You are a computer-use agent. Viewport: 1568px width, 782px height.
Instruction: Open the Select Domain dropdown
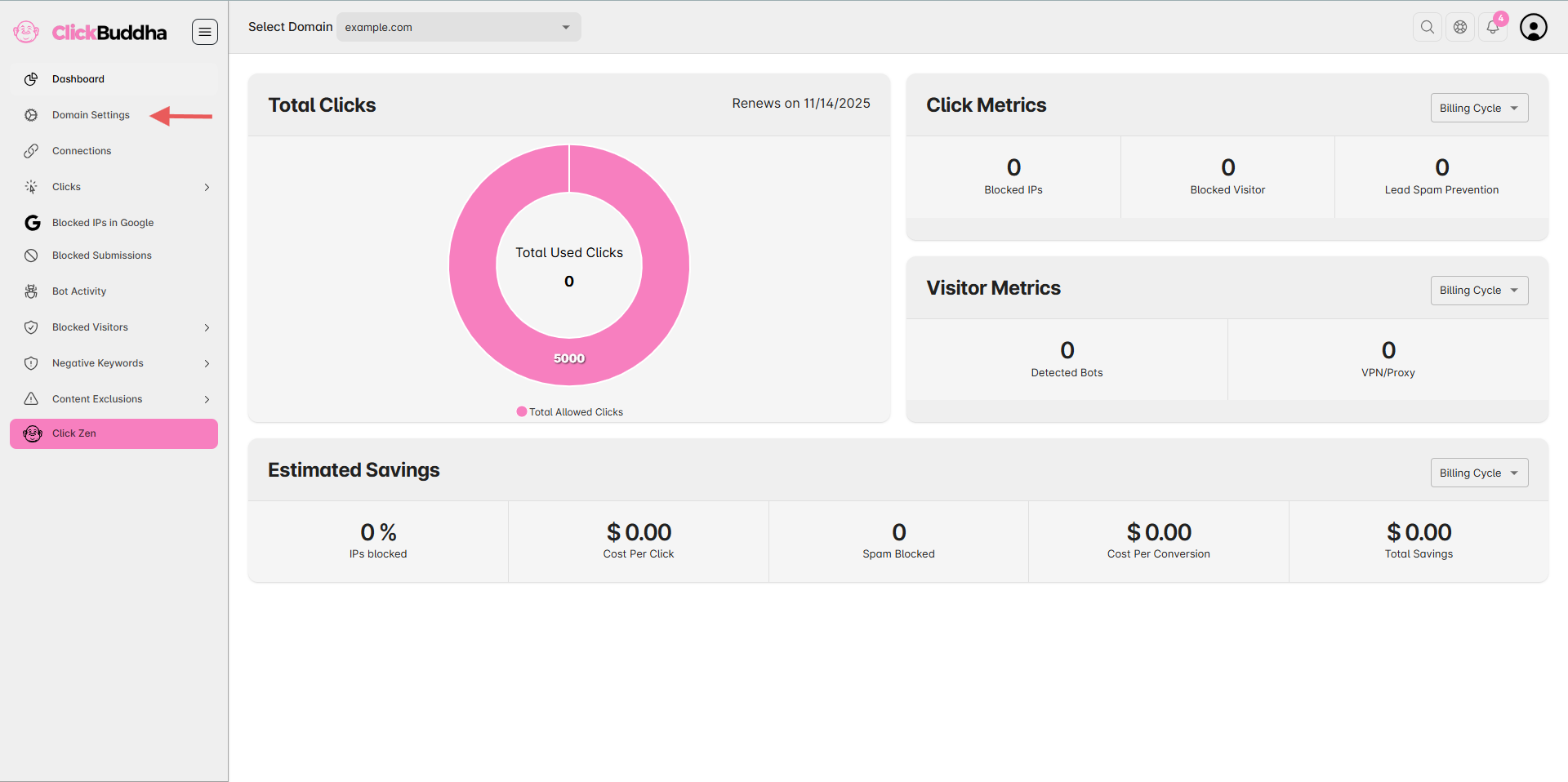tap(458, 27)
